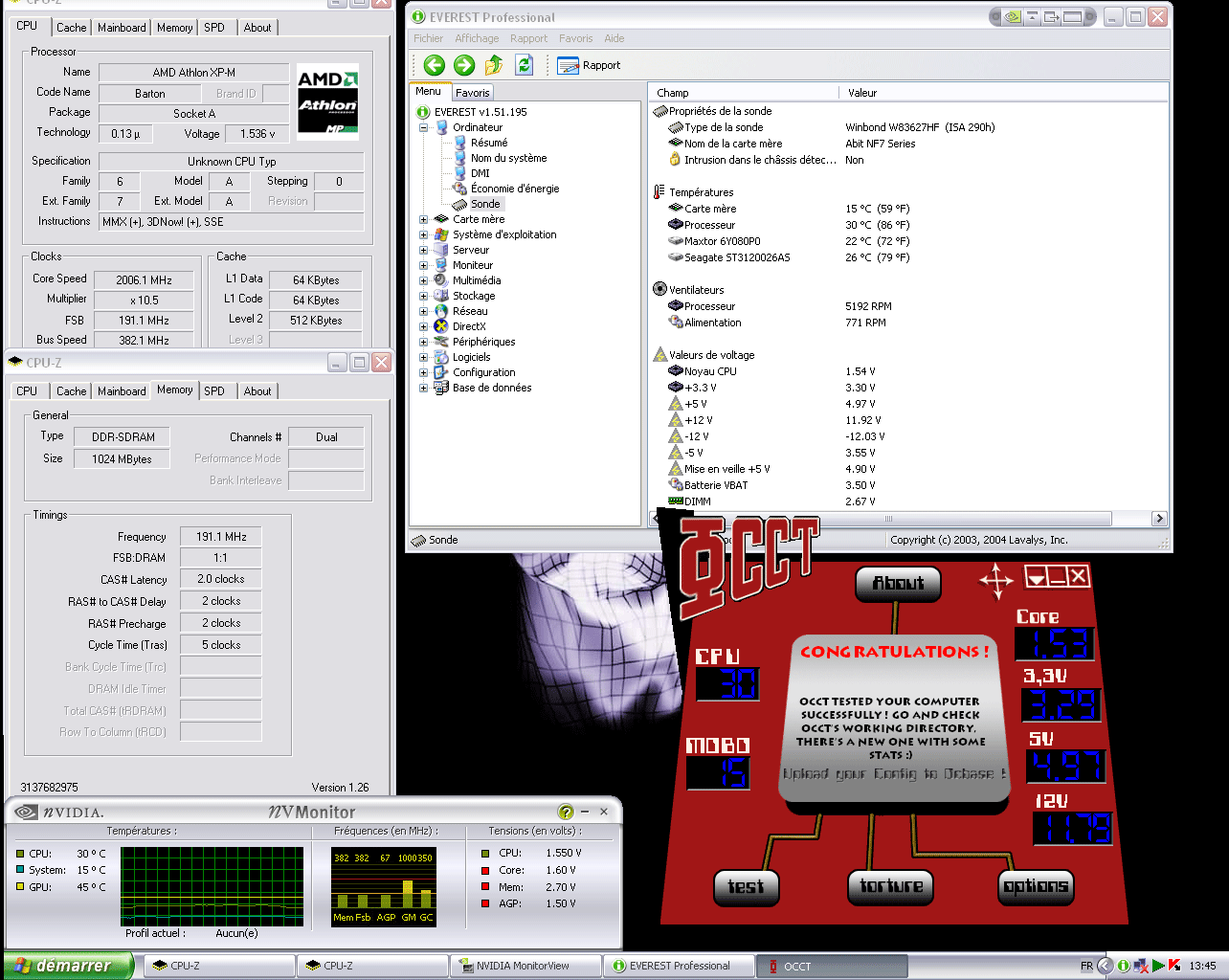Click the OCCT About button
This screenshot has height=980, width=1229.
[x=898, y=583]
